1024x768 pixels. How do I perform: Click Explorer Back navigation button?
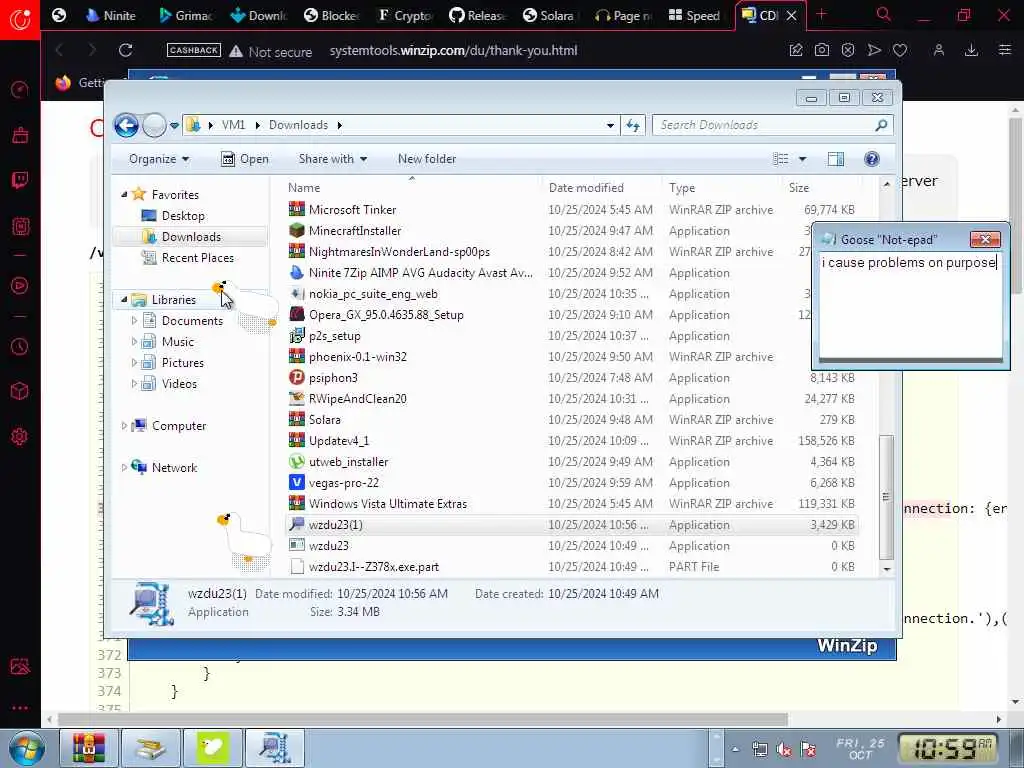(x=127, y=125)
